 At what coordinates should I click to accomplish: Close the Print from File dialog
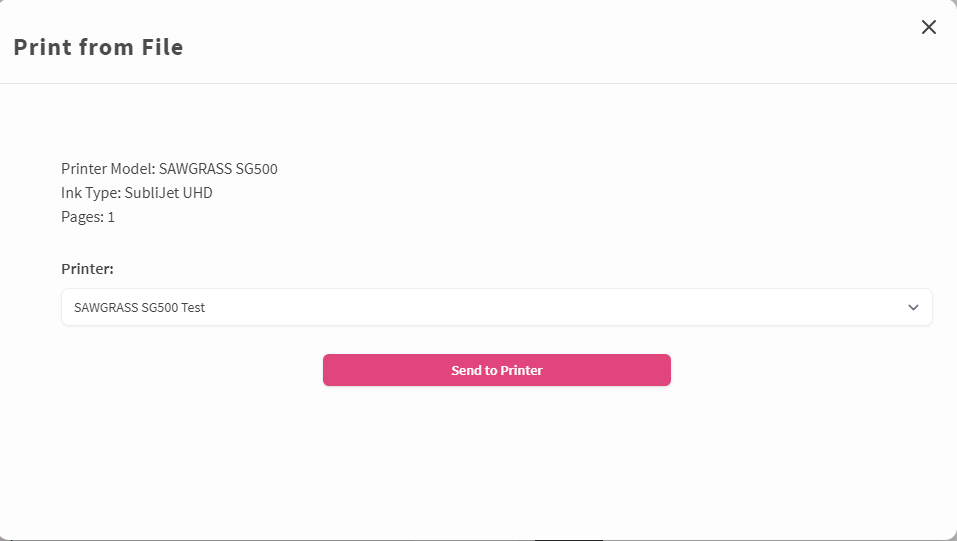928,27
